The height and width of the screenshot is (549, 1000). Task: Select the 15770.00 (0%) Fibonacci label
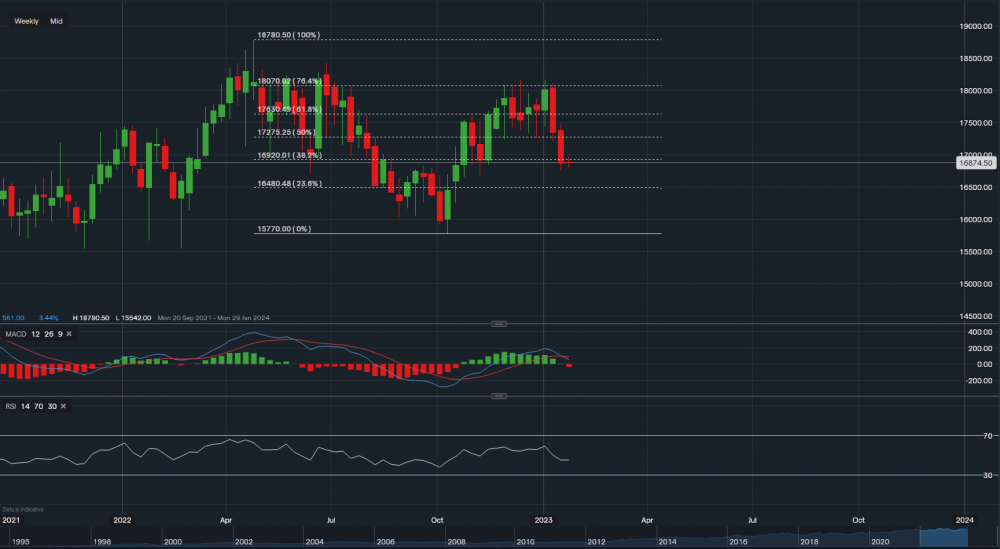point(284,229)
